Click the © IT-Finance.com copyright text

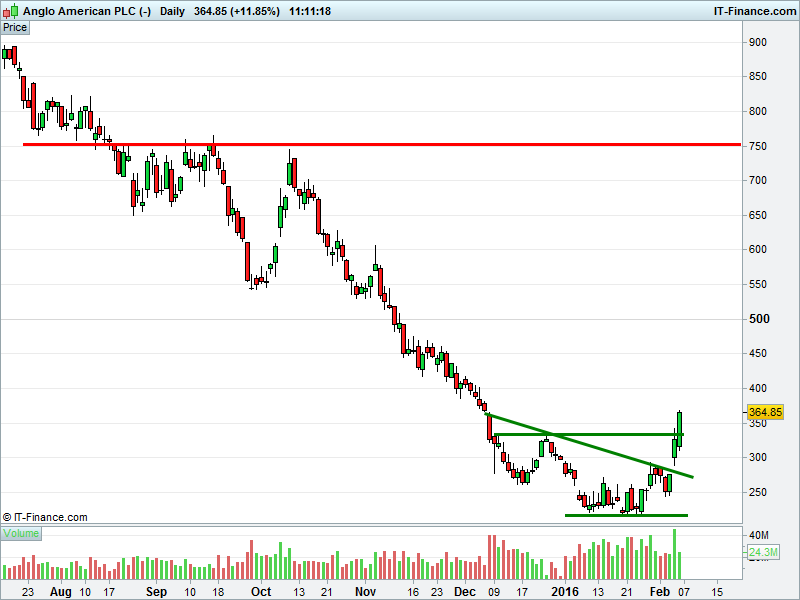click(x=45, y=518)
